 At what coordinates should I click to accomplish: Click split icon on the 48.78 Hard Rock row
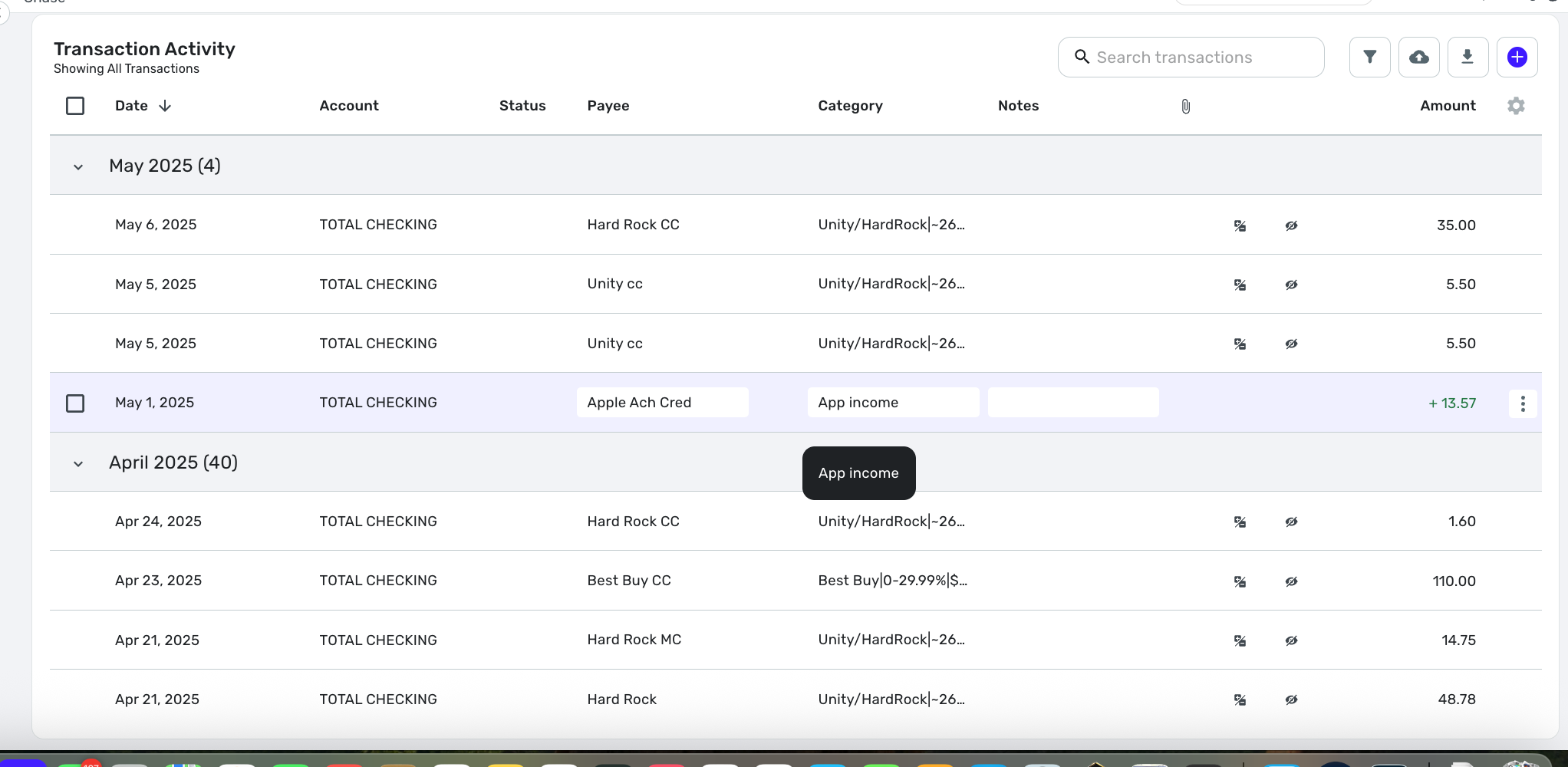tap(1240, 700)
